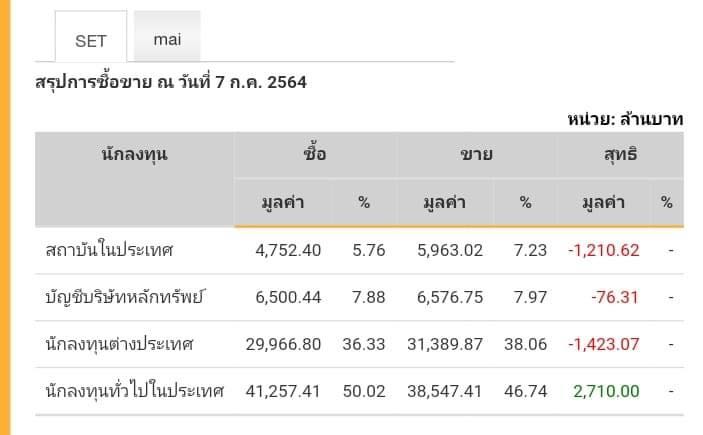Click the green net value 2,710.00

click(x=606, y=392)
